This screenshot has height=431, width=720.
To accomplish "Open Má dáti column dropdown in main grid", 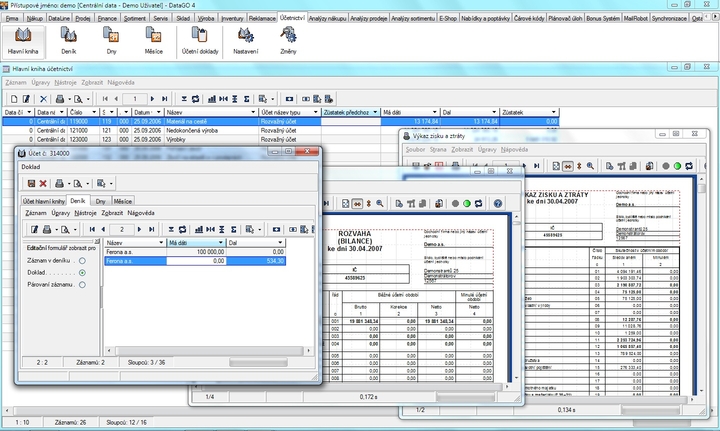I will click(434, 112).
